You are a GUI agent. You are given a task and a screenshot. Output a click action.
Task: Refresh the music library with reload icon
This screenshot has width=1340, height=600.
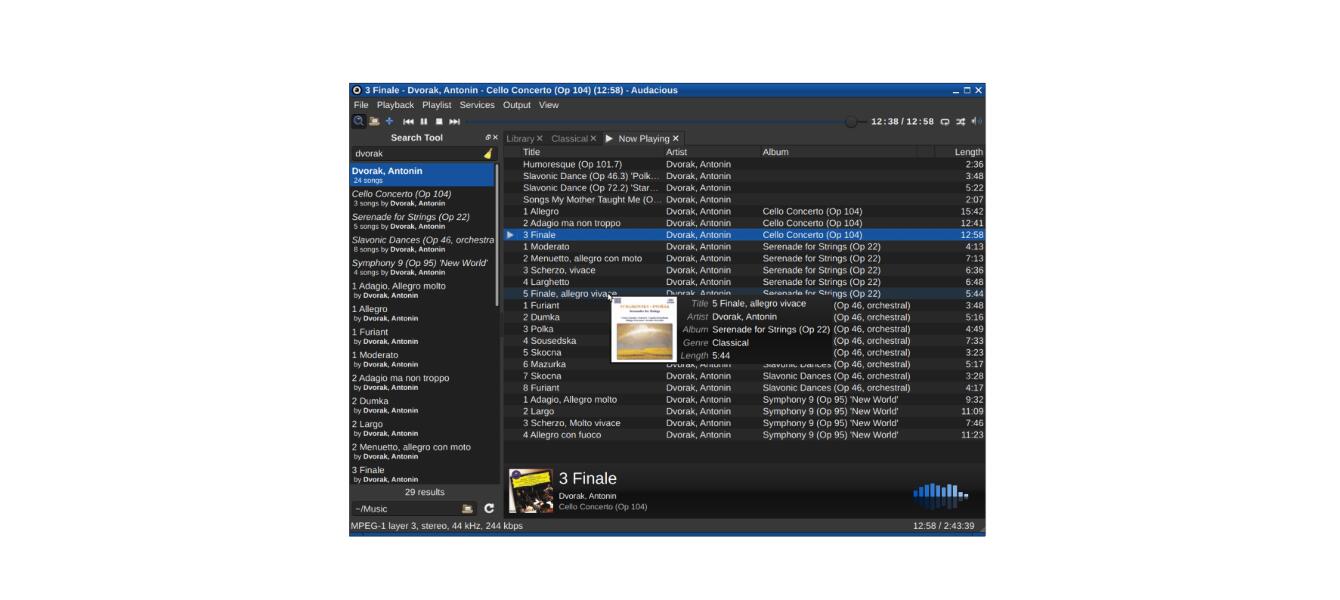coord(489,509)
